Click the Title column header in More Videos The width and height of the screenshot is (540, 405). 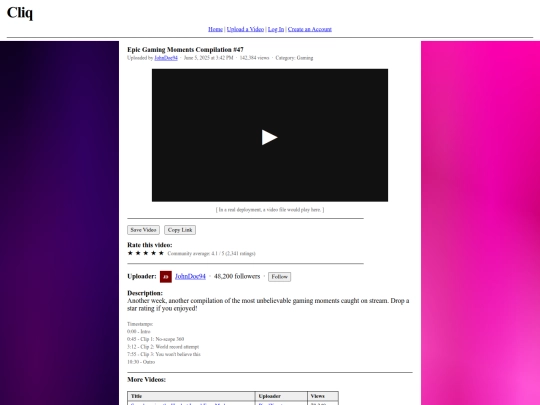[x=191, y=396]
